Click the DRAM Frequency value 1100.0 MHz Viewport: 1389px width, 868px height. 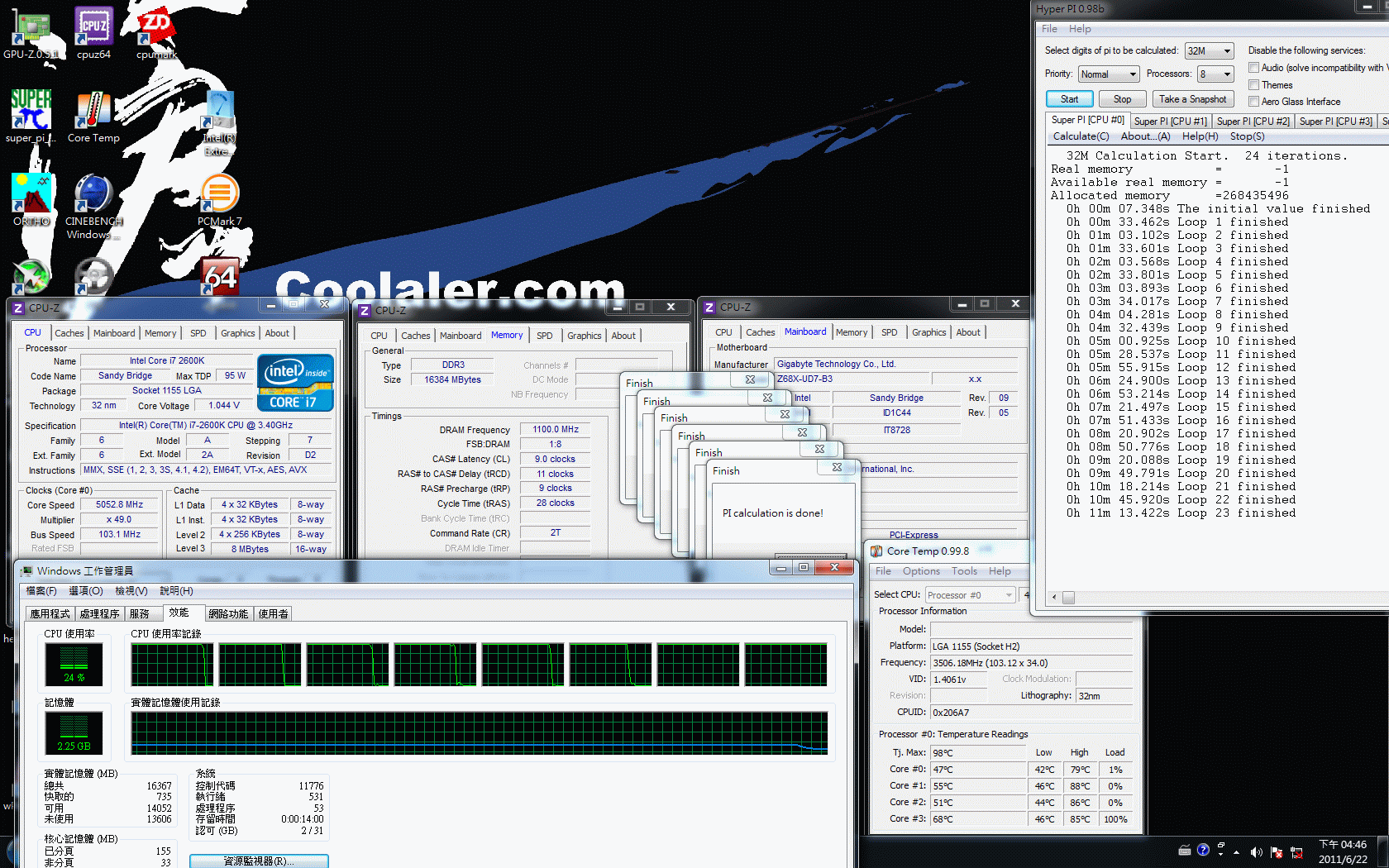coord(556,429)
